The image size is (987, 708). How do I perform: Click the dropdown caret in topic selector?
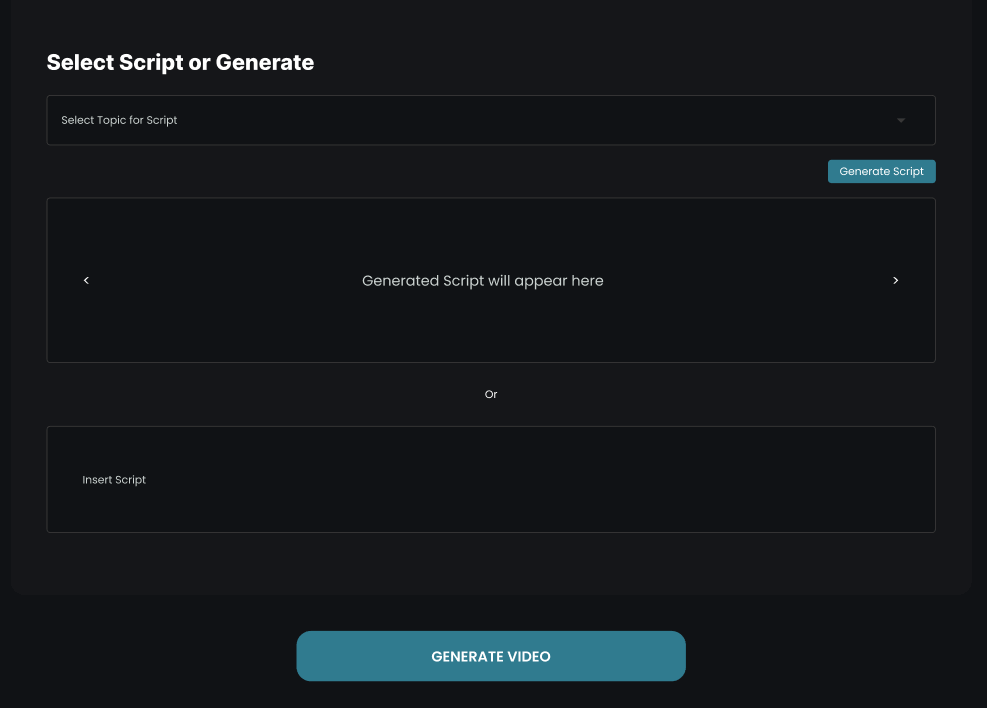(900, 121)
